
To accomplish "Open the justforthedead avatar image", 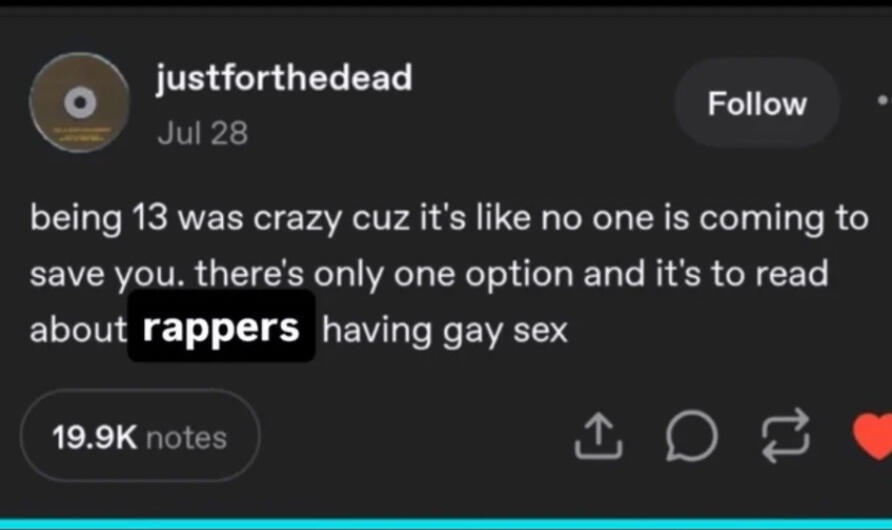I will (80, 102).
